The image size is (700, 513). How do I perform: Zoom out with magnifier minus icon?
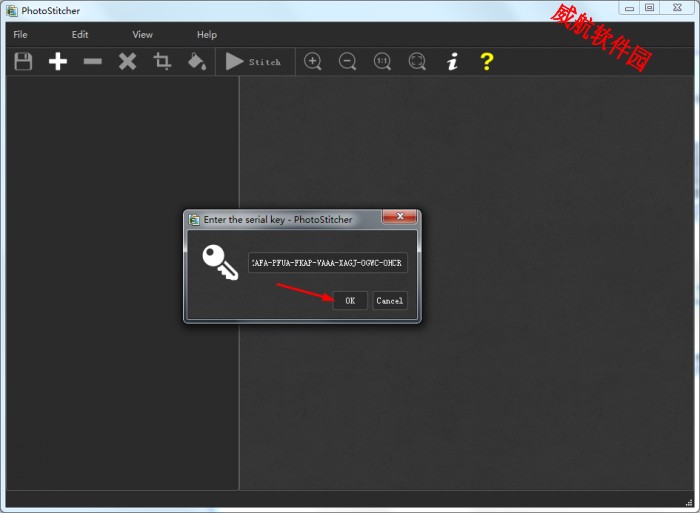347,62
